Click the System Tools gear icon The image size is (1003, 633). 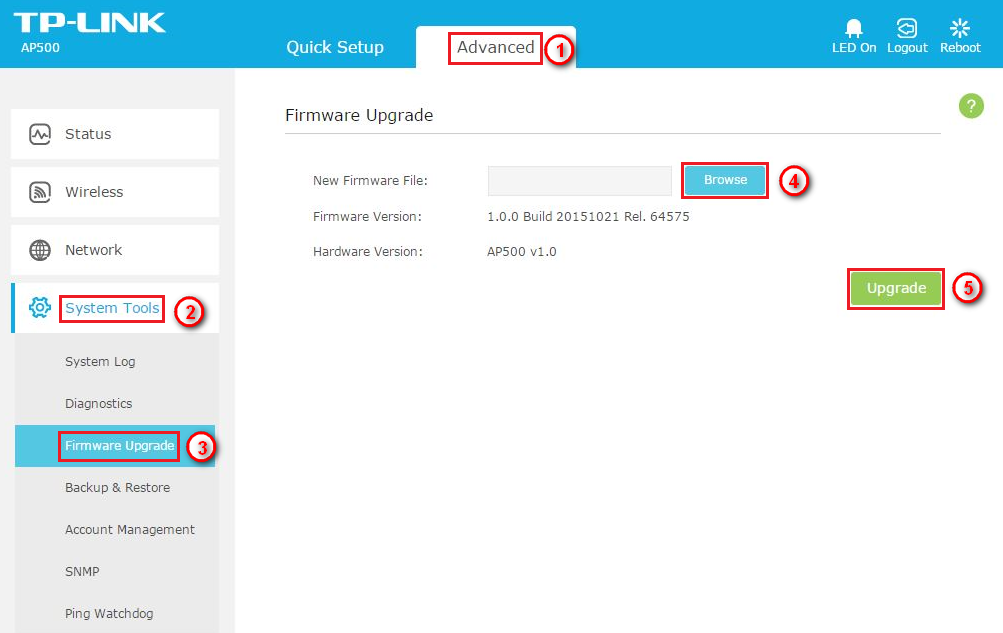(40, 308)
